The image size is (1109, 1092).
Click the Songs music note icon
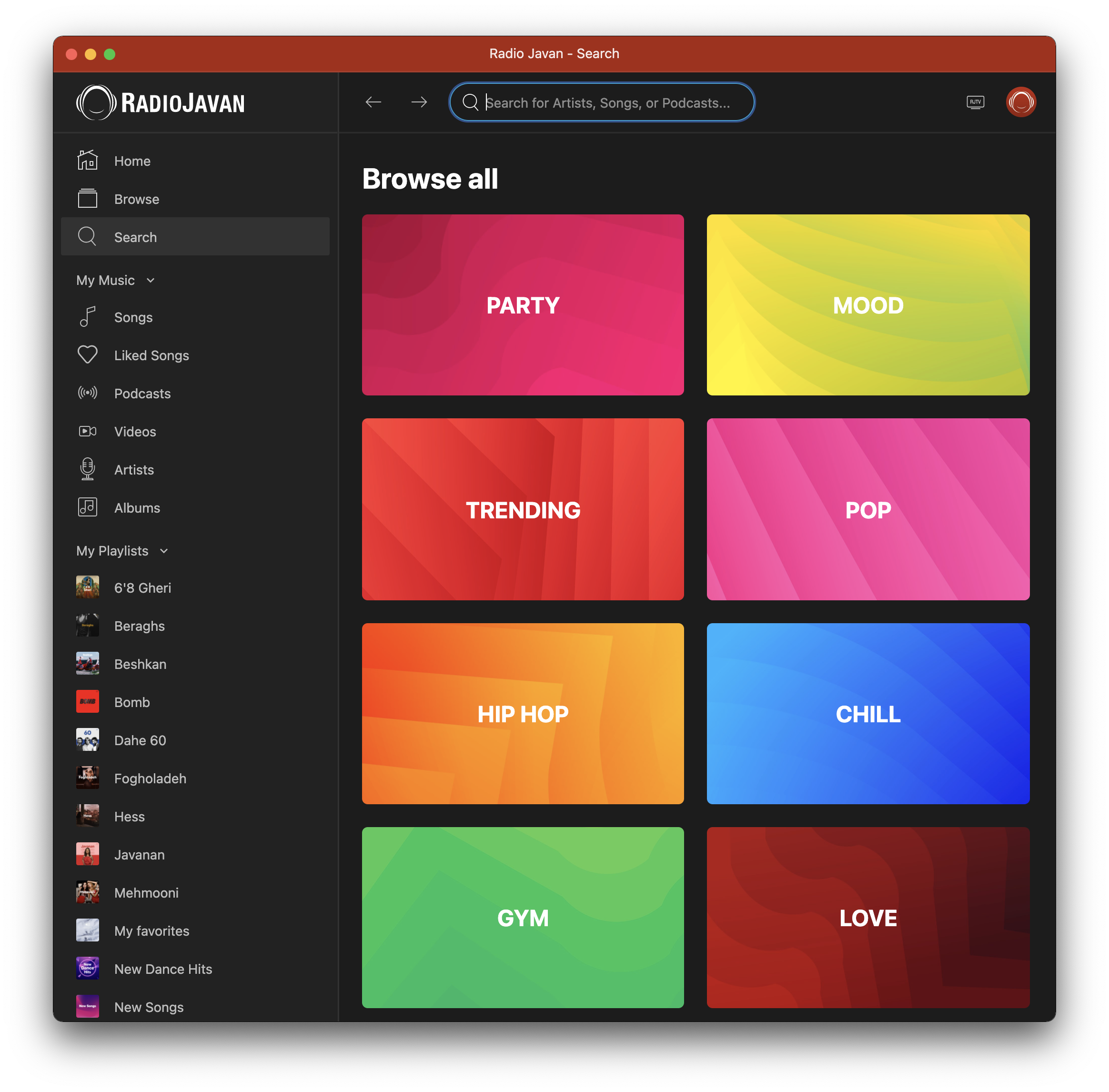pyautogui.click(x=87, y=316)
